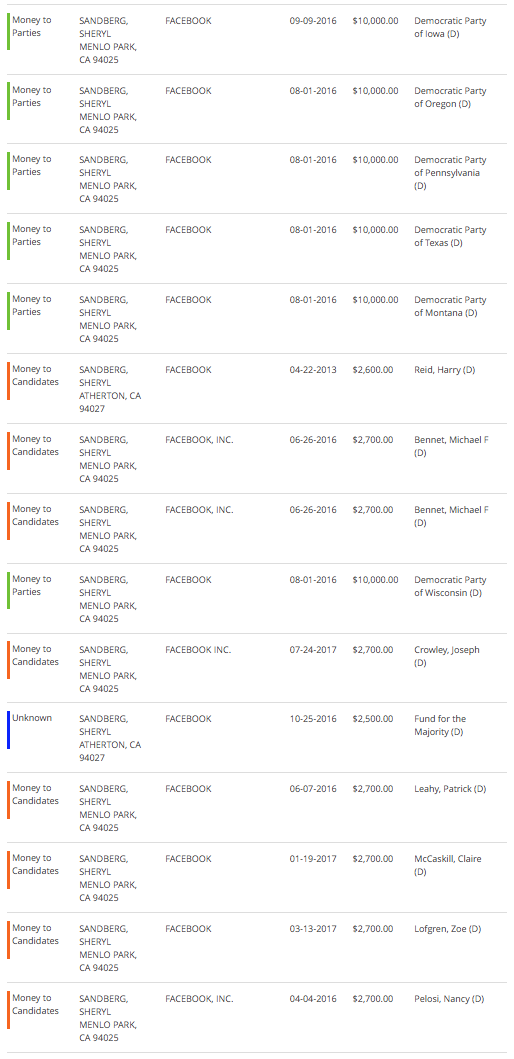Click Democratic Party of Texas recipient
Screen dimensions: 514x1059
(x=450, y=236)
